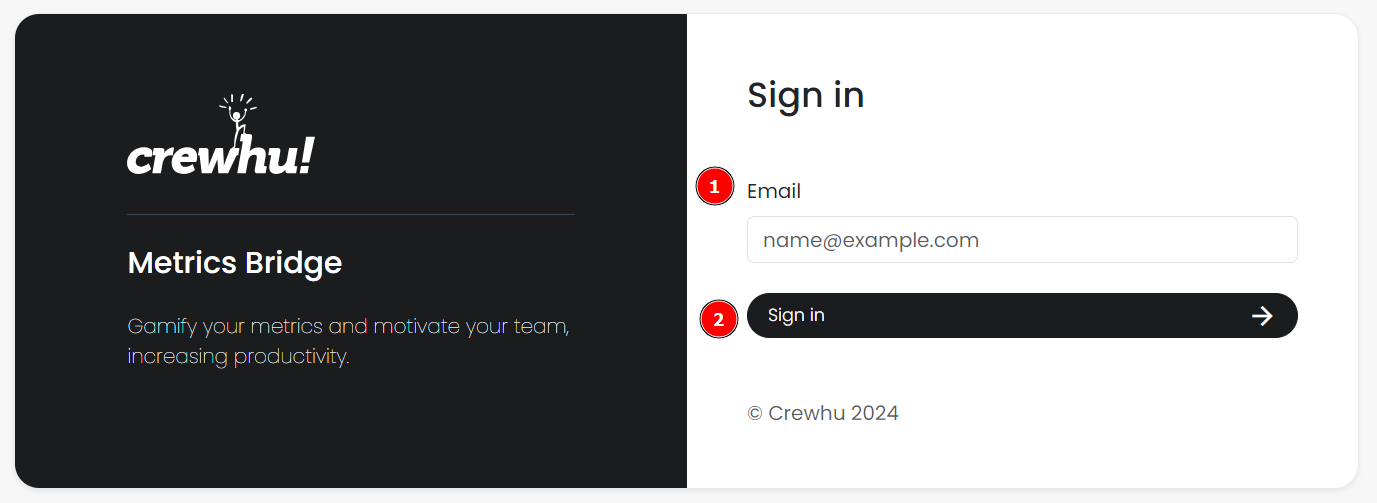1377x503 pixels.
Task: Click the "increasing productivity." text line
Action: [238, 357]
